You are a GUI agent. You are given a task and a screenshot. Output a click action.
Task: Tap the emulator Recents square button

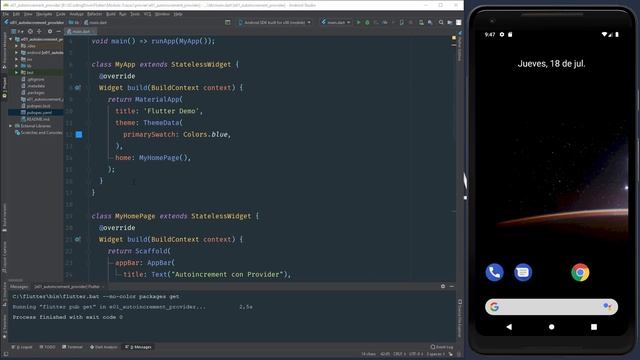pos(594,327)
